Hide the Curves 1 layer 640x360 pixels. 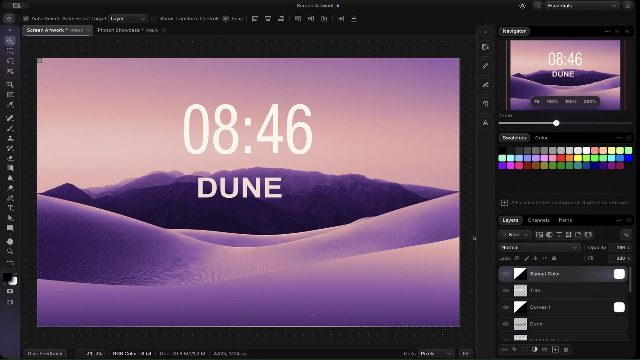click(506, 307)
